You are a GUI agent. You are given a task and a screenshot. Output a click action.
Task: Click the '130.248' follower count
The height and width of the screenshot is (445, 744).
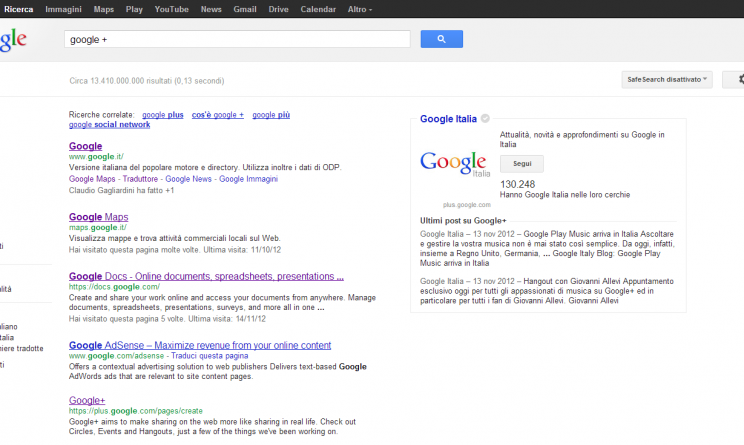click(x=517, y=184)
